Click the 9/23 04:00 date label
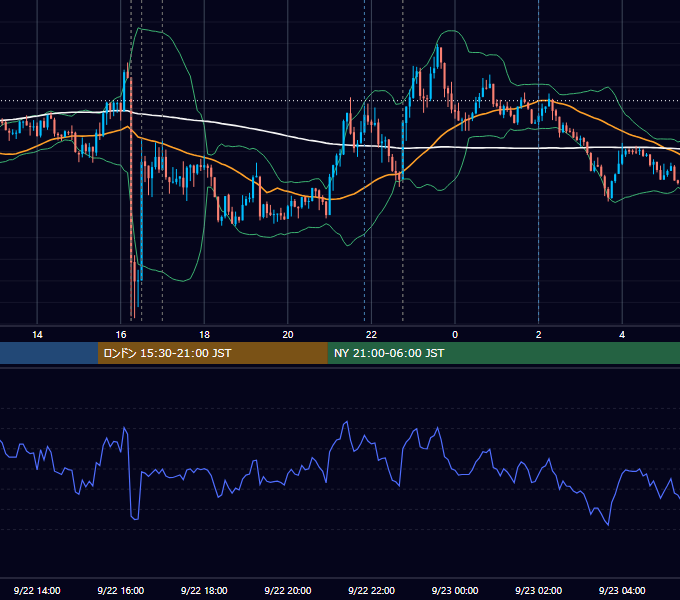Image resolution: width=680 pixels, height=600 pixels. (622, 590)
